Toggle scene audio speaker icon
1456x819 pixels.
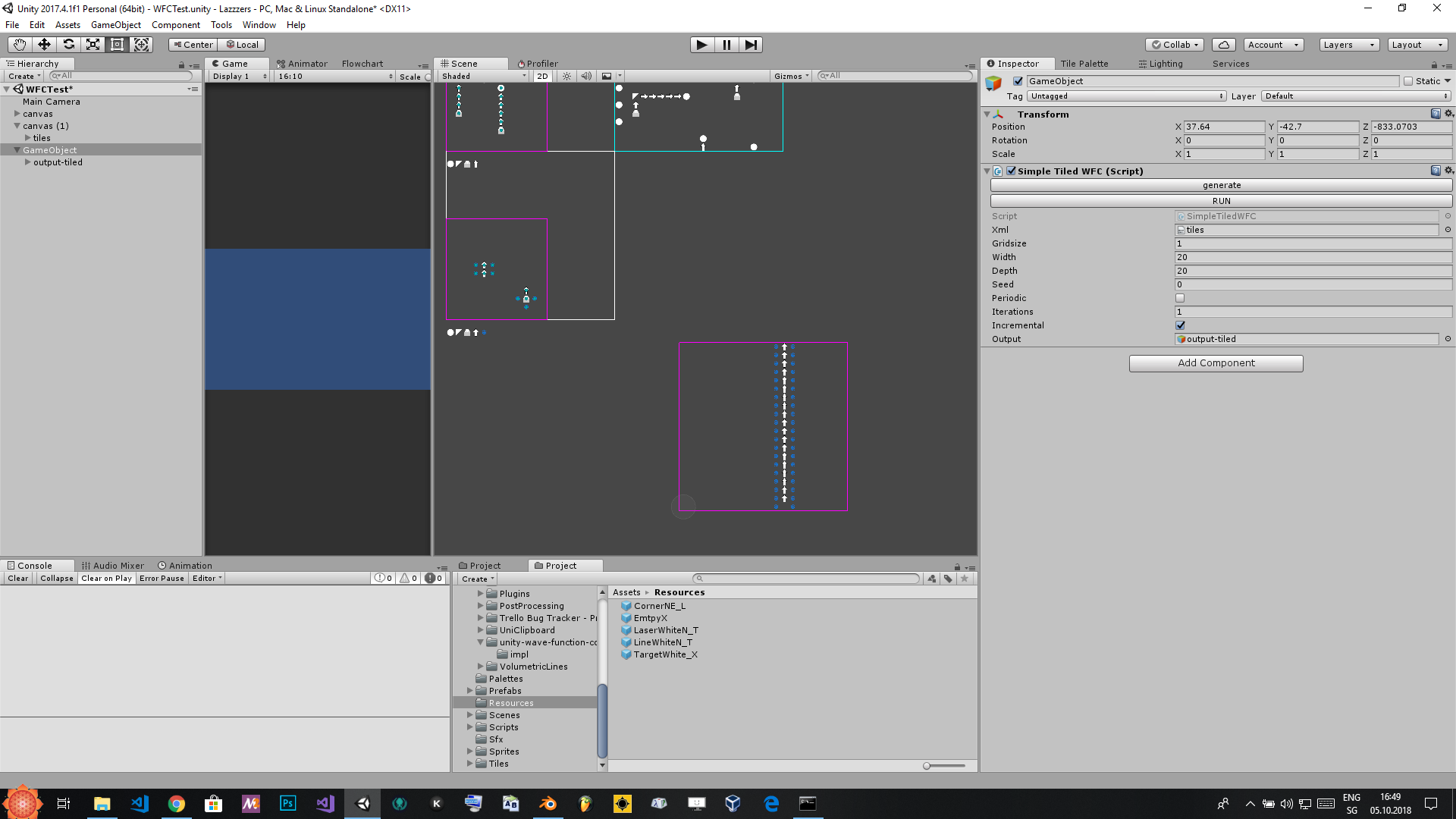(x=585, y=76)
